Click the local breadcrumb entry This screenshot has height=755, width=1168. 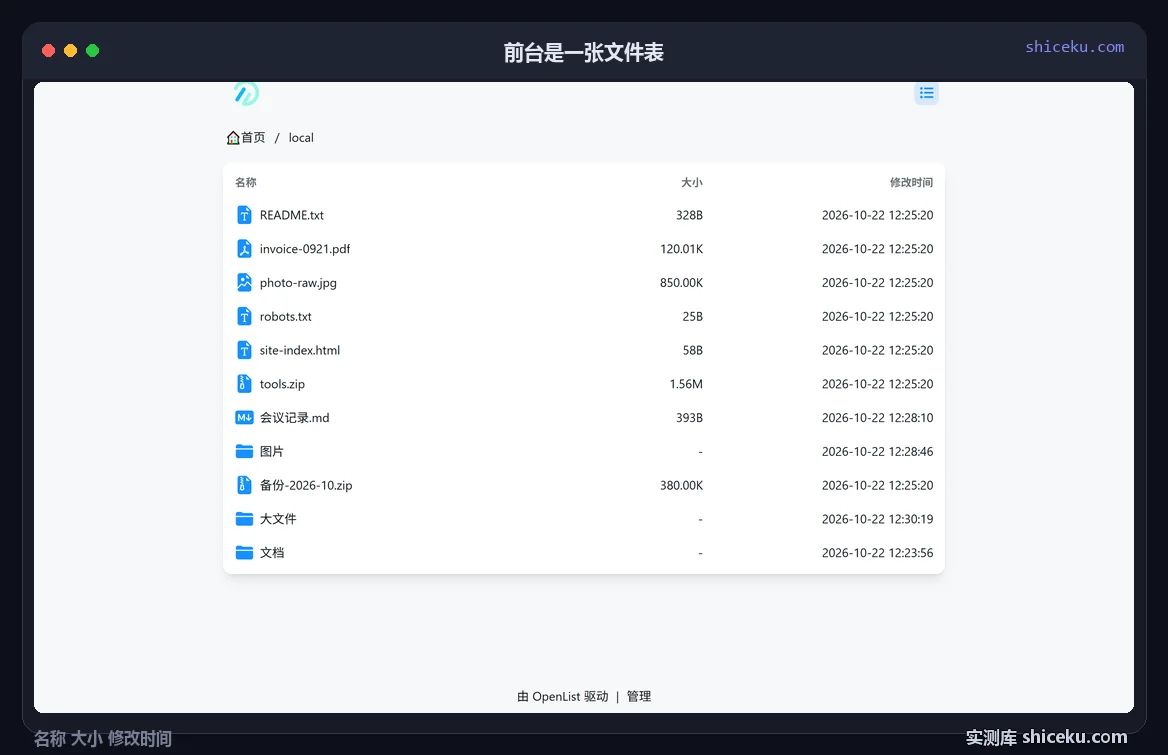[x=301, y=138]
